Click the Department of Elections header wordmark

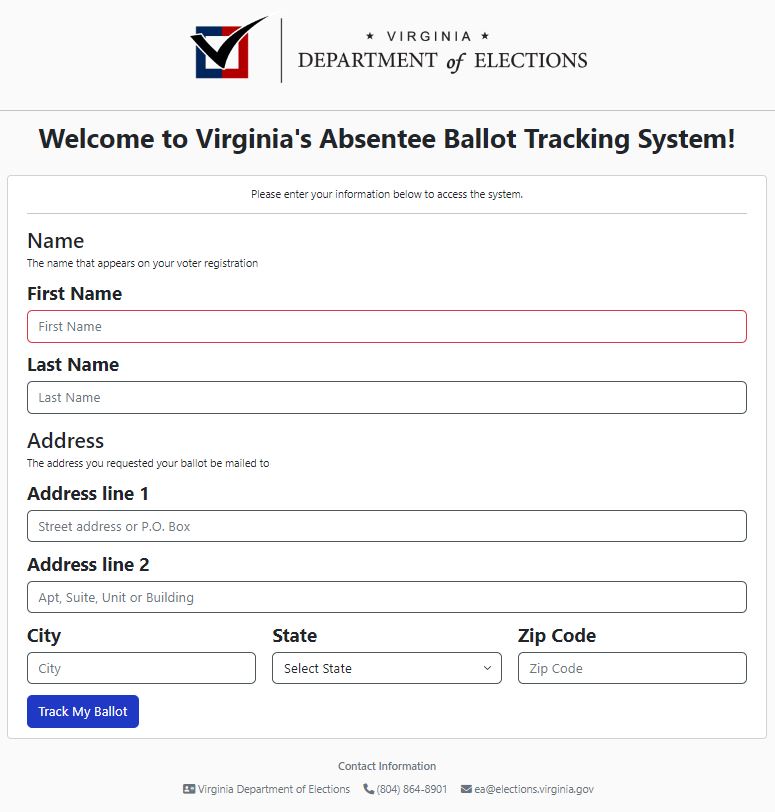pyautogui.click(x=442, y=52)
